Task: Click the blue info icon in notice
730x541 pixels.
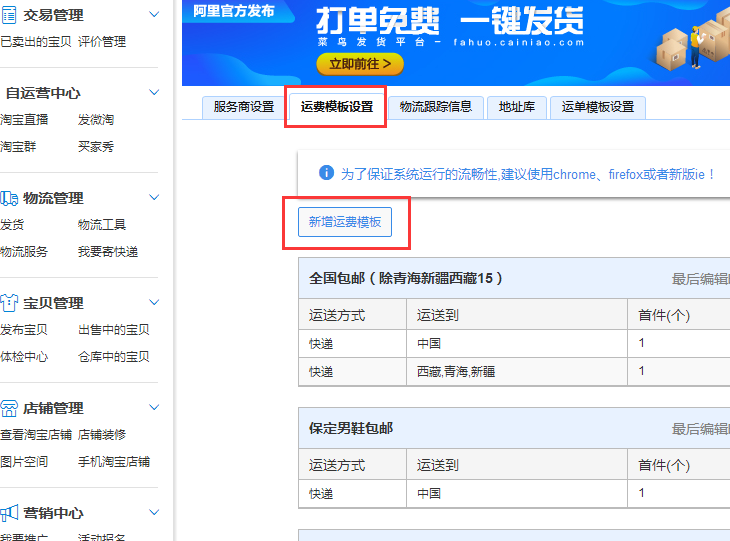Action: point(326,173)
